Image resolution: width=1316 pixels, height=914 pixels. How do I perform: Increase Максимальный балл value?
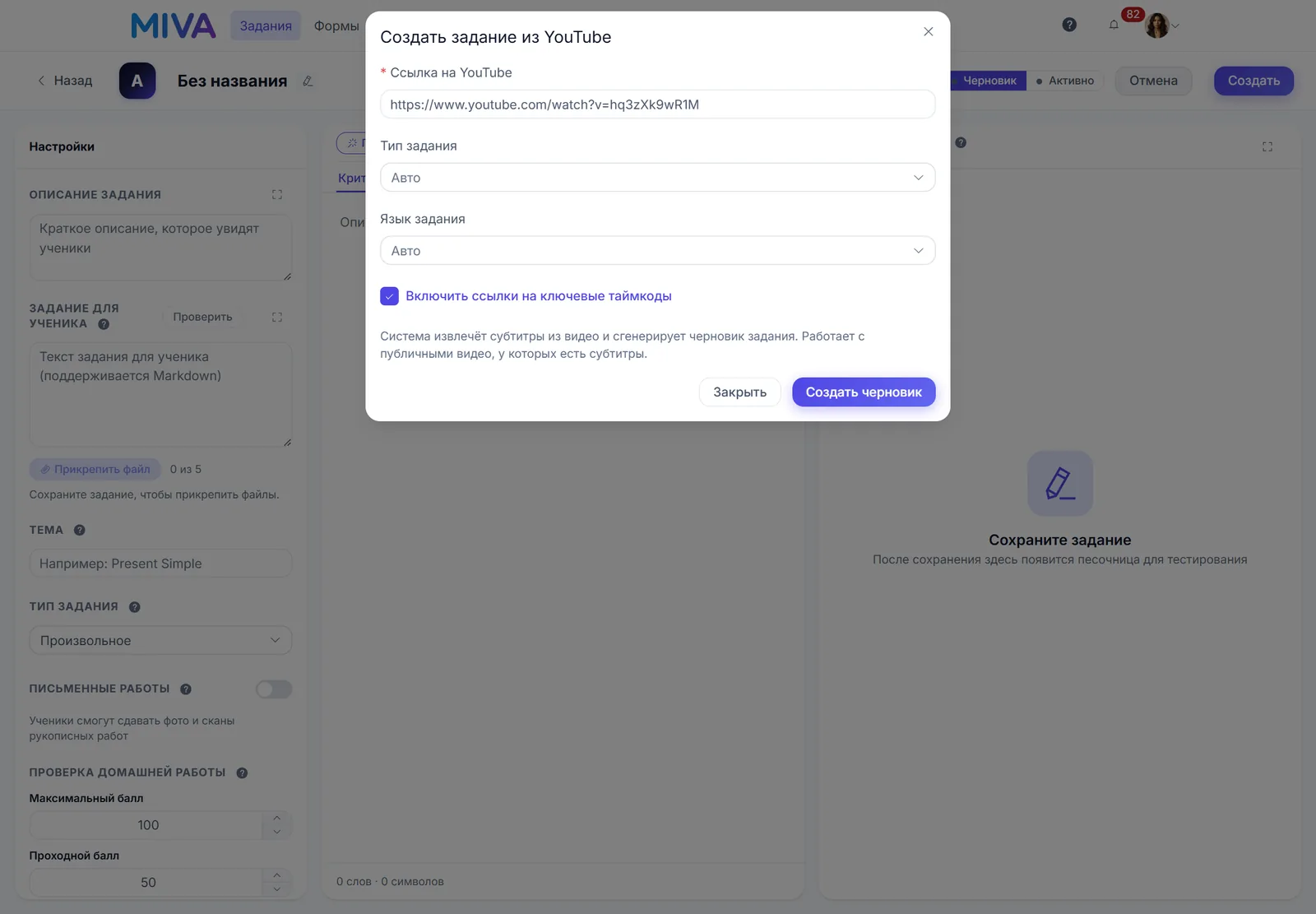click(x=277, y=819)
